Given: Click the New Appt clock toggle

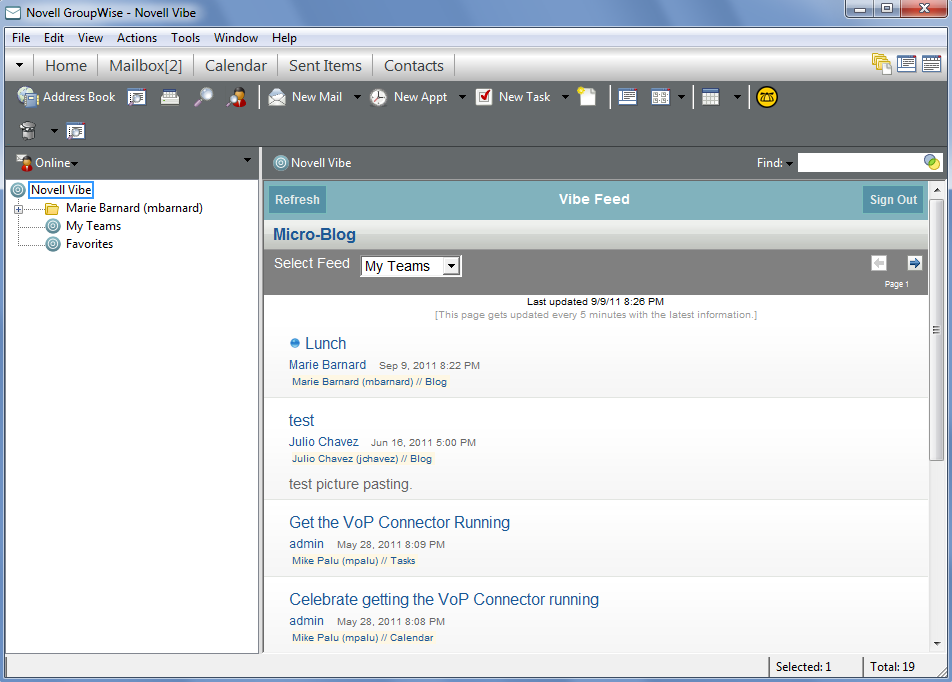Looking at the screenshot, I should coord(378,97).
